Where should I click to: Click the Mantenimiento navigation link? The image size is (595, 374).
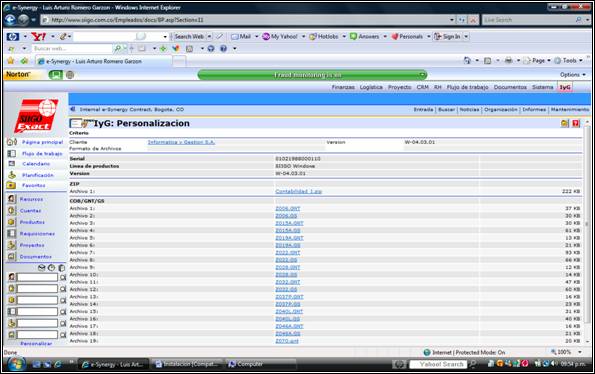point(570,109)
